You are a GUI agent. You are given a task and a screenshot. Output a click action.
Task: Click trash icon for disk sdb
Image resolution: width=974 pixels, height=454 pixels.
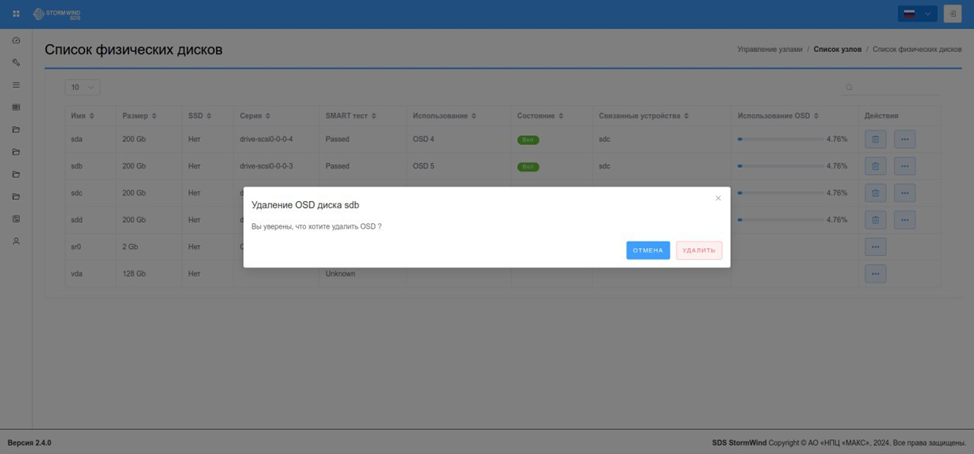(x=875, y=166)
